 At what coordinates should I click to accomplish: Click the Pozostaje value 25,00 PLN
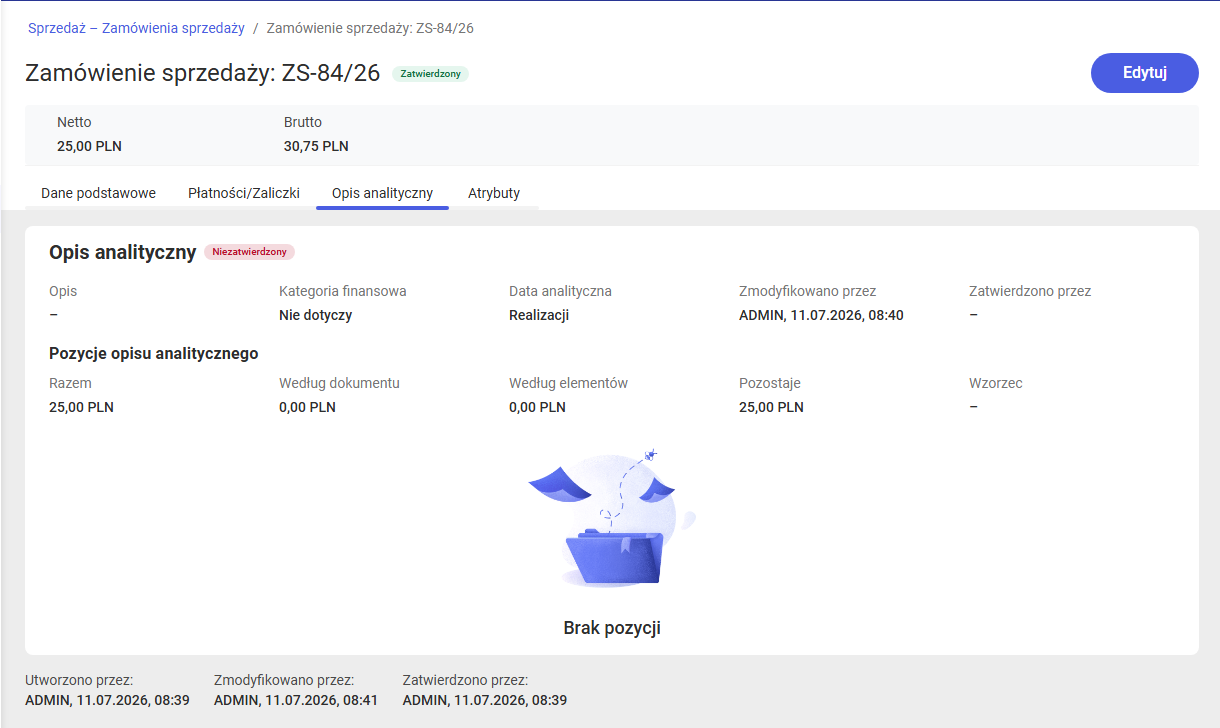click(771, 407)
